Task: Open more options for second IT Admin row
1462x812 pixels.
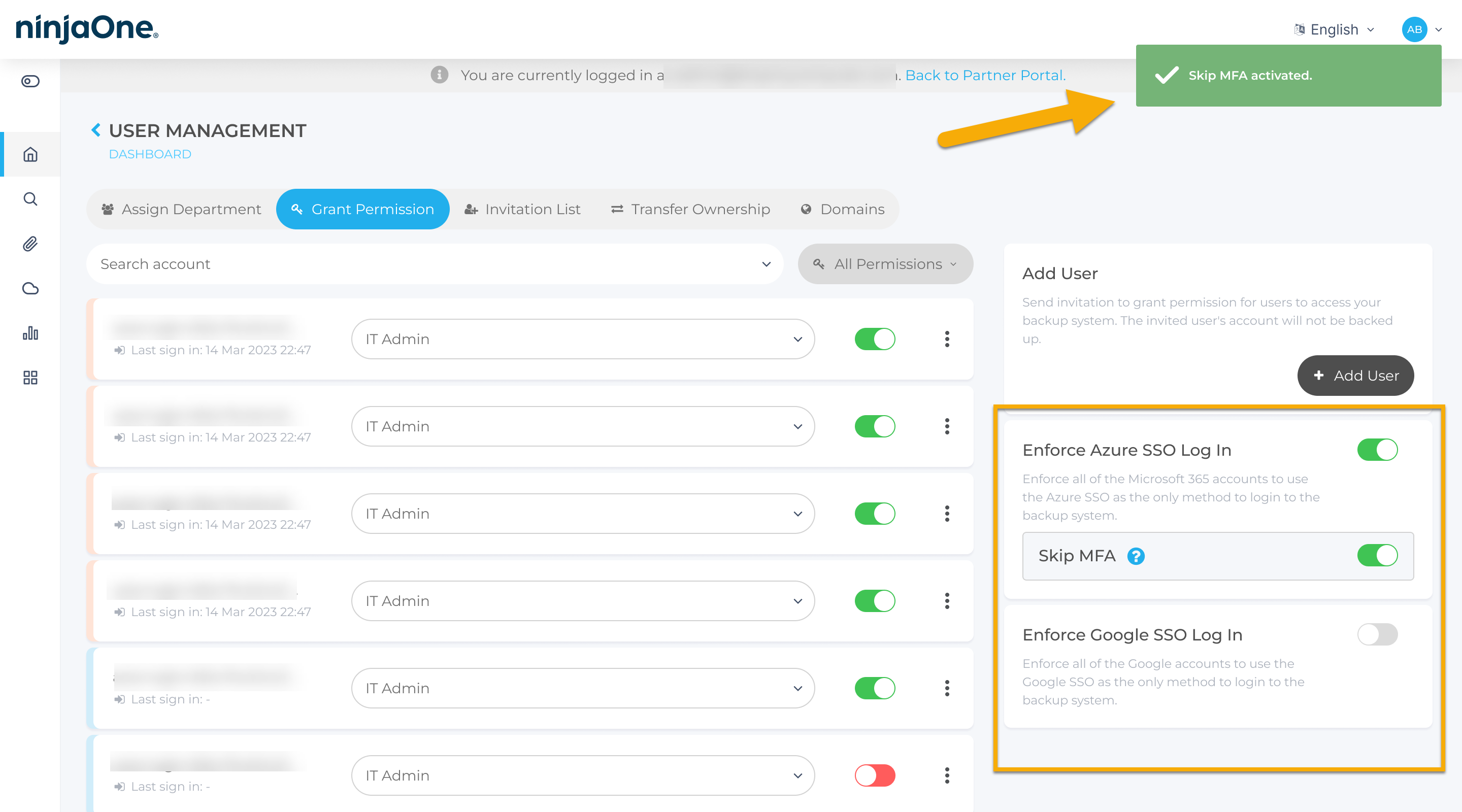Action: [x=947, y=426]
